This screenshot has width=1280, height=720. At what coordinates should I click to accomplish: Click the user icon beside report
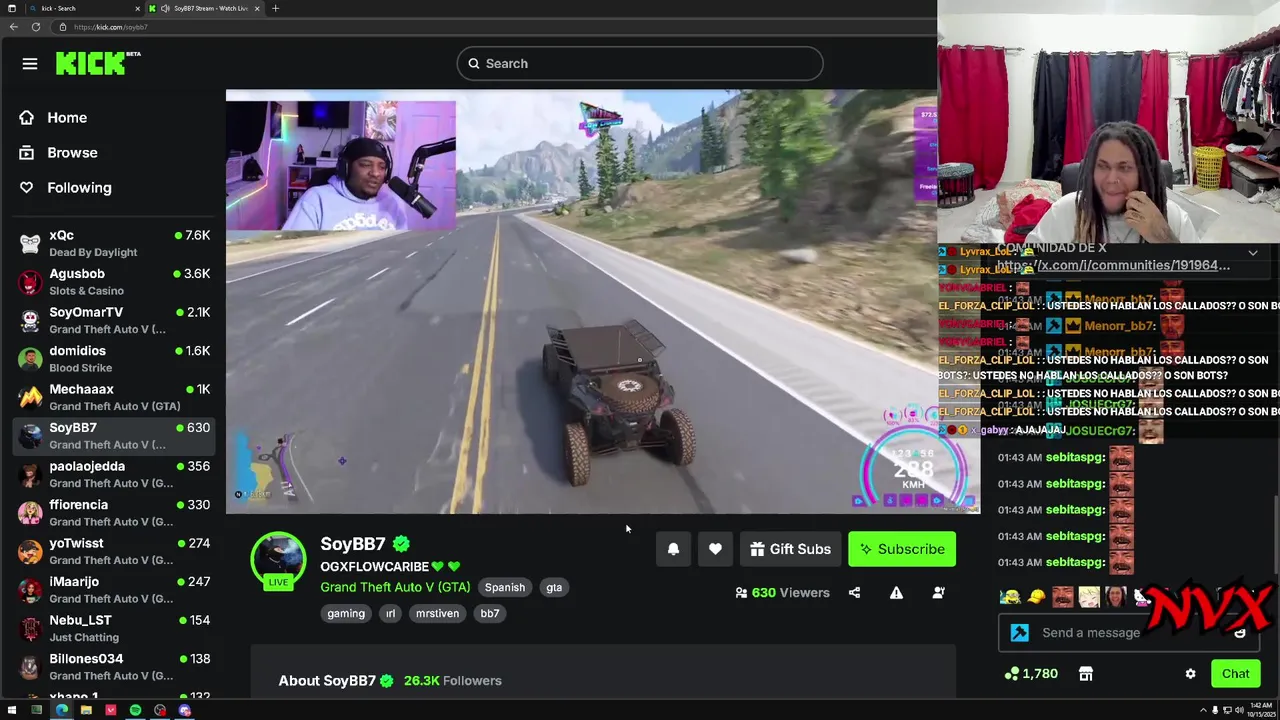click(x=938, y=593)
